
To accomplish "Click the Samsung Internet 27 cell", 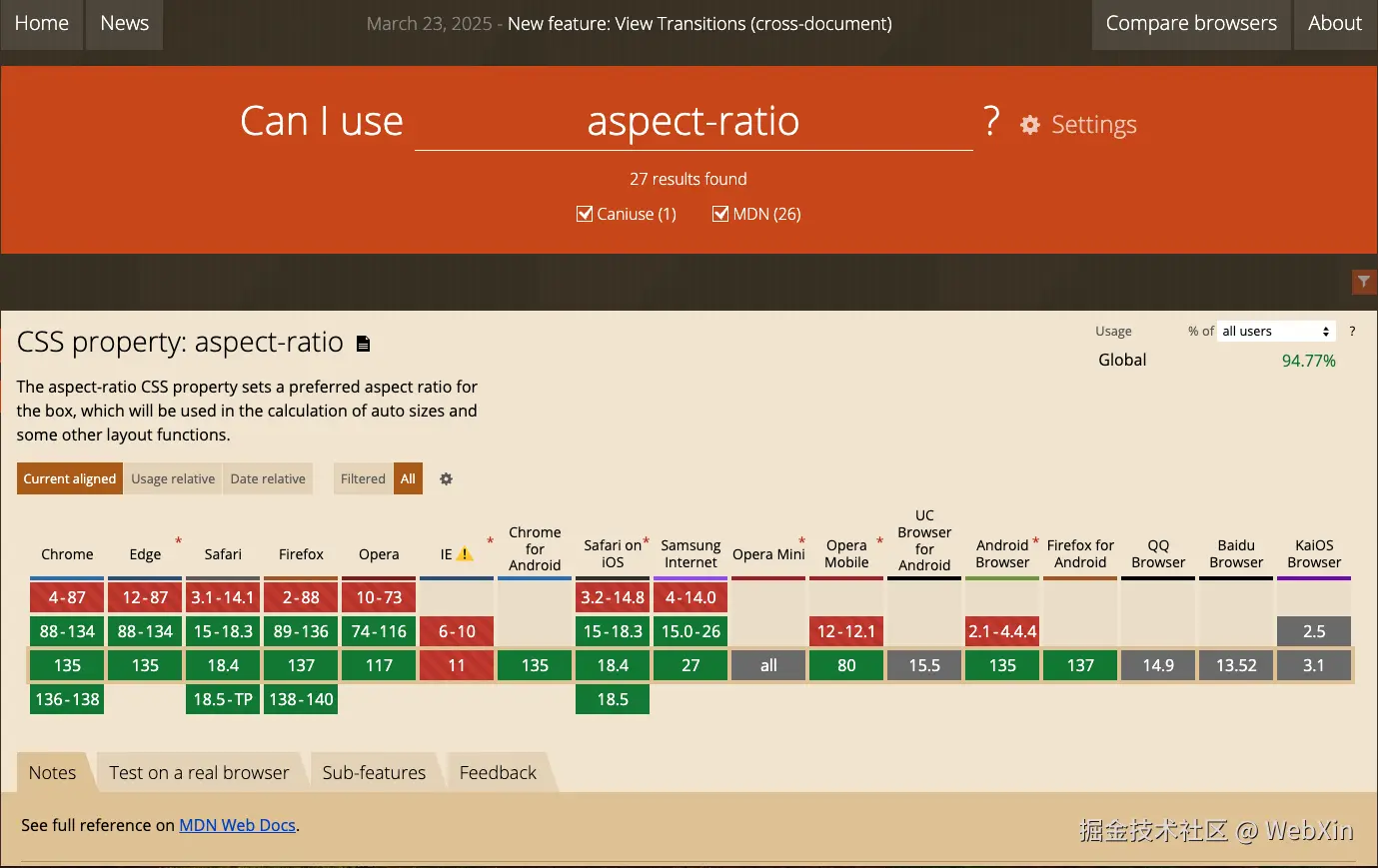I will [x=690, y=665].
